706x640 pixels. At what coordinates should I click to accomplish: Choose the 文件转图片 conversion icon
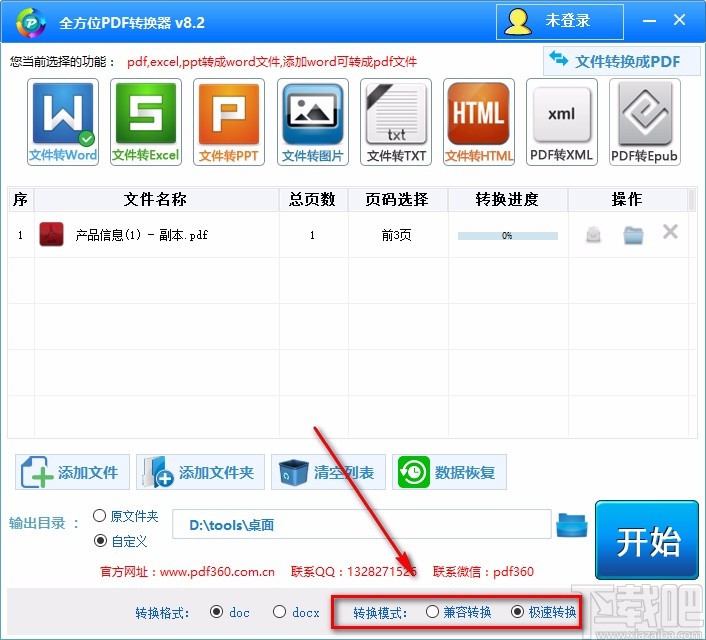pyautogui.click(x=312, y=122)
